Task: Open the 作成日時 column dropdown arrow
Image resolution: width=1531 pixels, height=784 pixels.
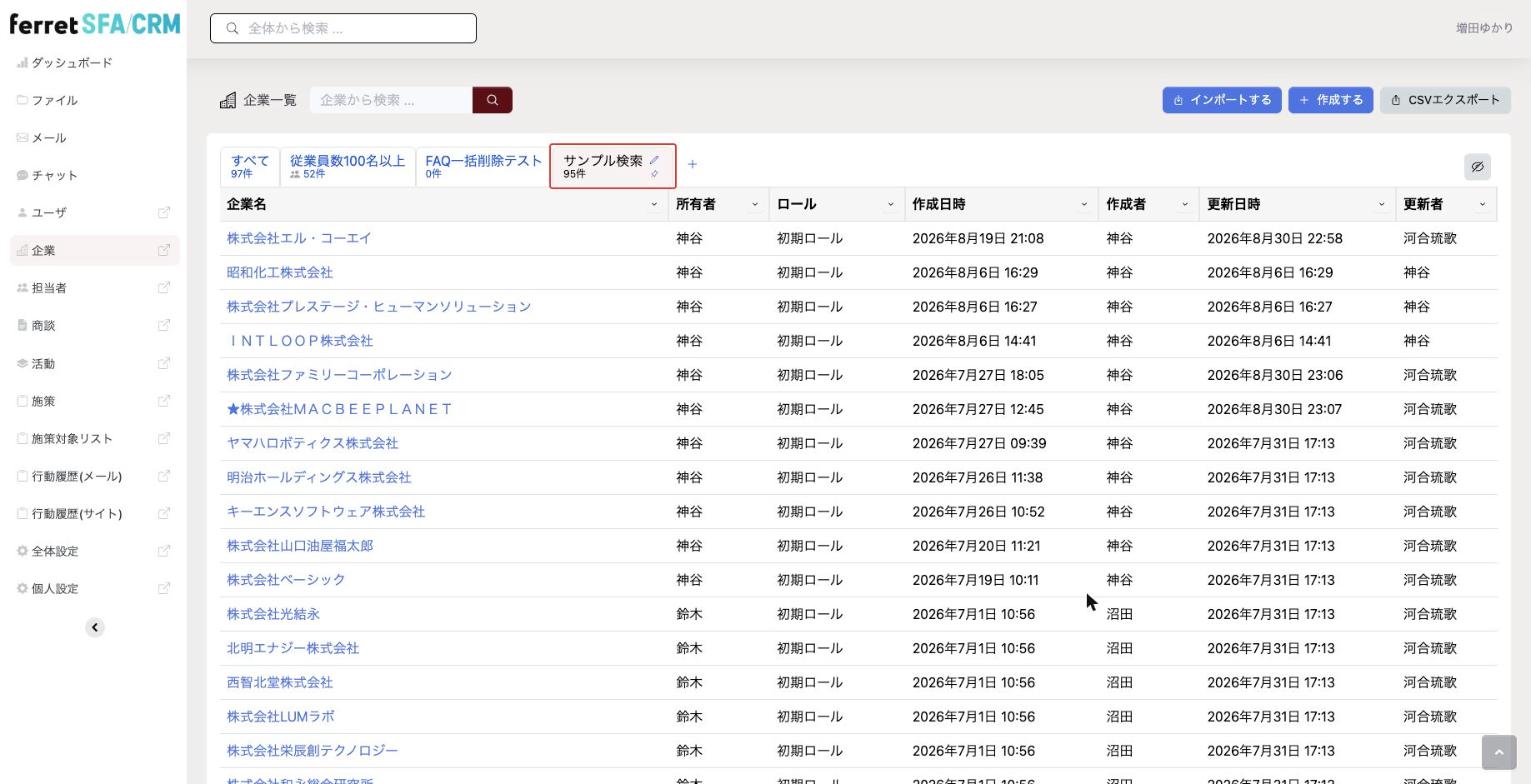Action: 1084,204
